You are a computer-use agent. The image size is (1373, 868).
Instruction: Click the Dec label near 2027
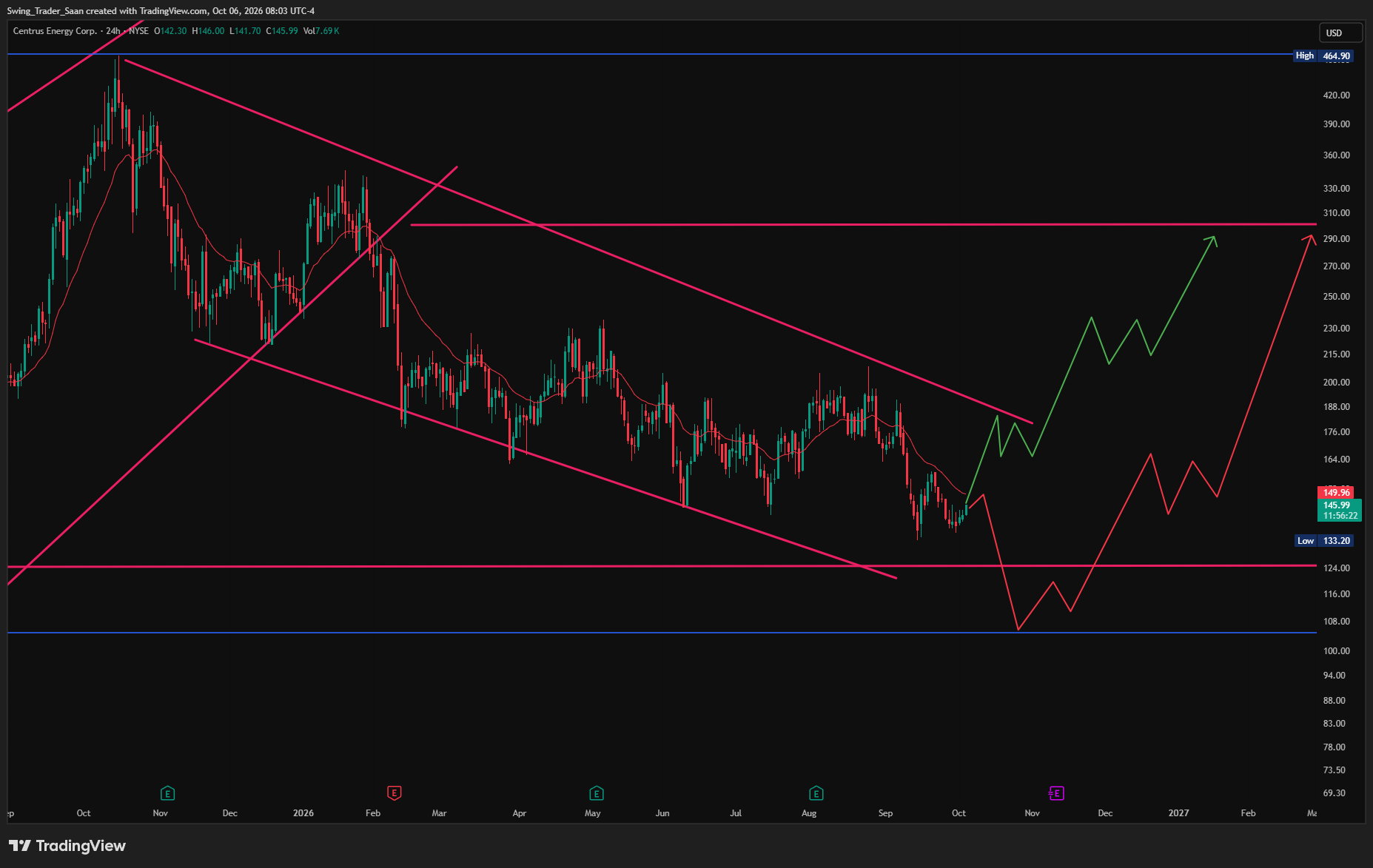point(1105,813)
